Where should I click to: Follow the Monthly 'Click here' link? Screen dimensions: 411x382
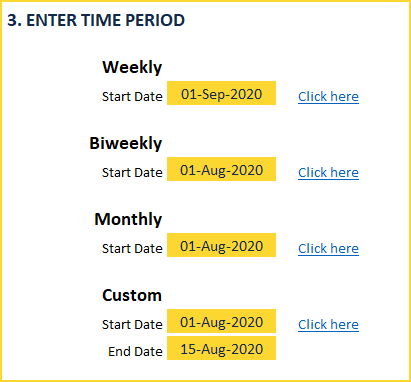tap(328, 249)
